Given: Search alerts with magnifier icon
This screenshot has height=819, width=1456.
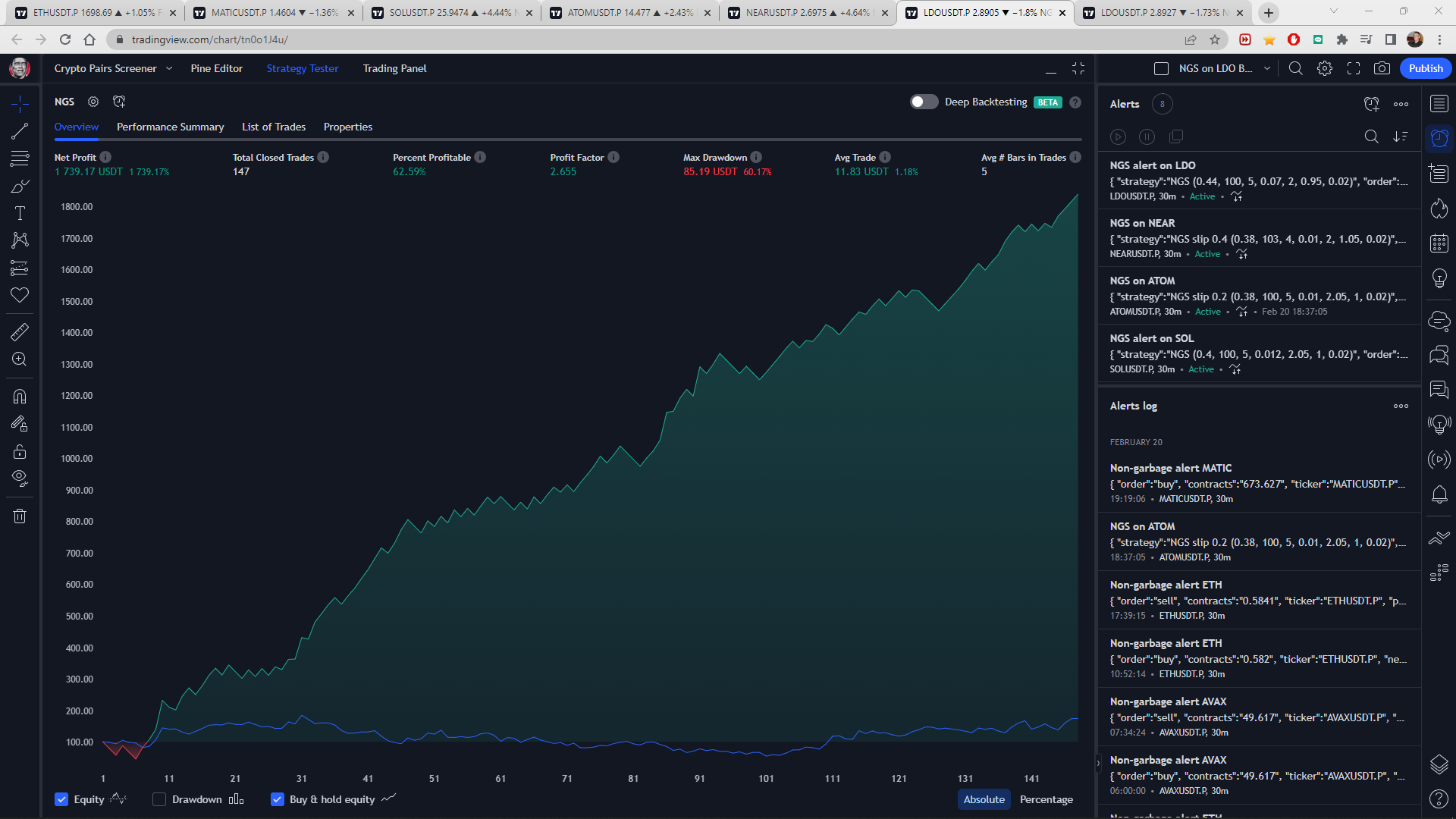Looking at the screenshot, I should tap(1371, 136).
